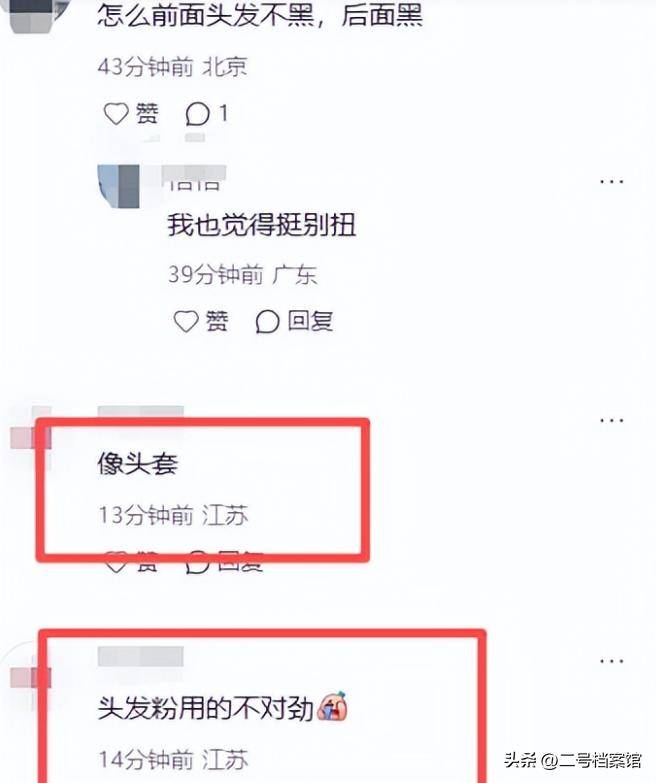The image size is (656, 783).
Task: Reply to the Guangdong comment via bubble icon
Action: point(267,321)
